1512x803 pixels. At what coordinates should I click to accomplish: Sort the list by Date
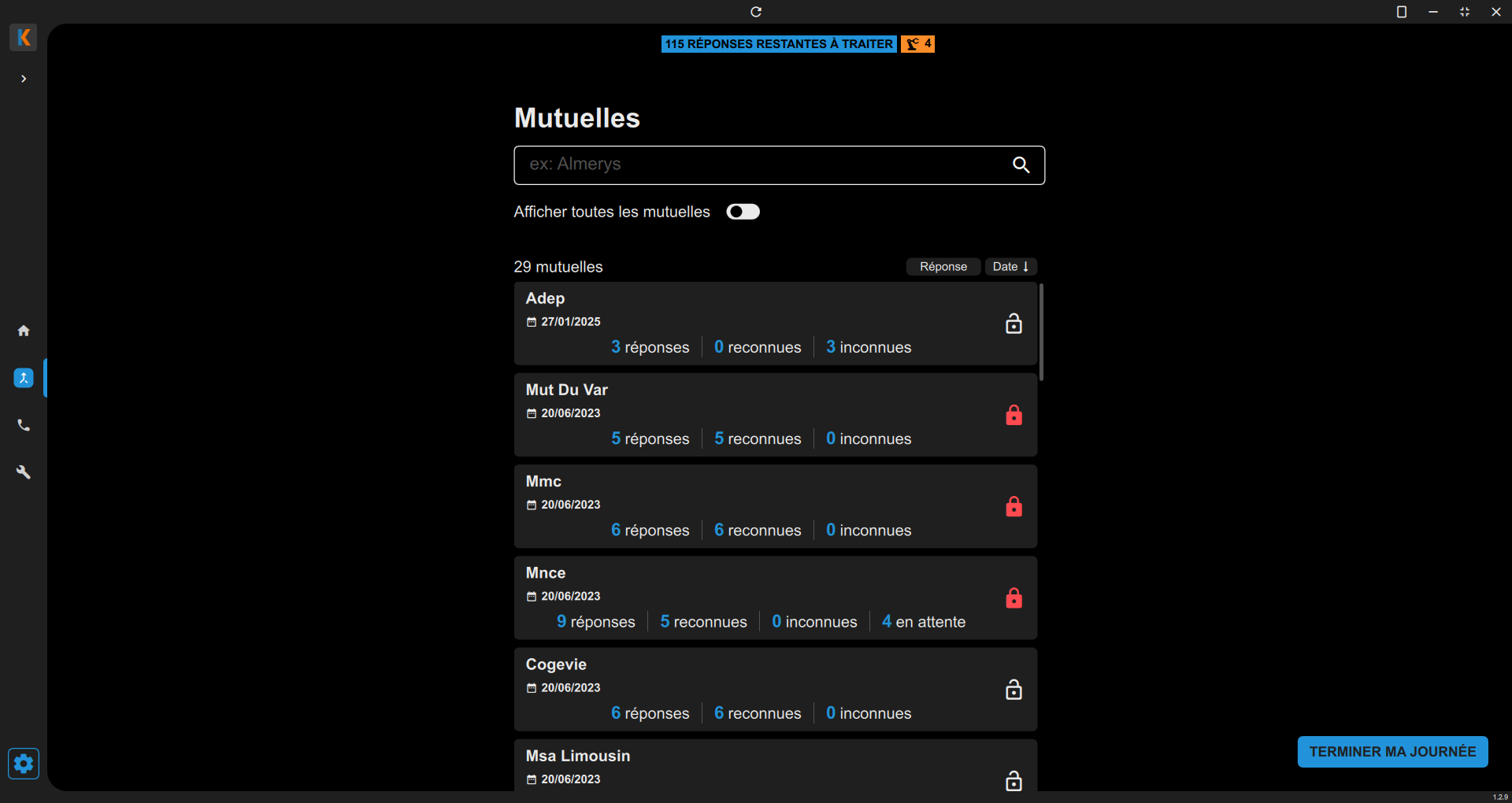(1010, 267)
